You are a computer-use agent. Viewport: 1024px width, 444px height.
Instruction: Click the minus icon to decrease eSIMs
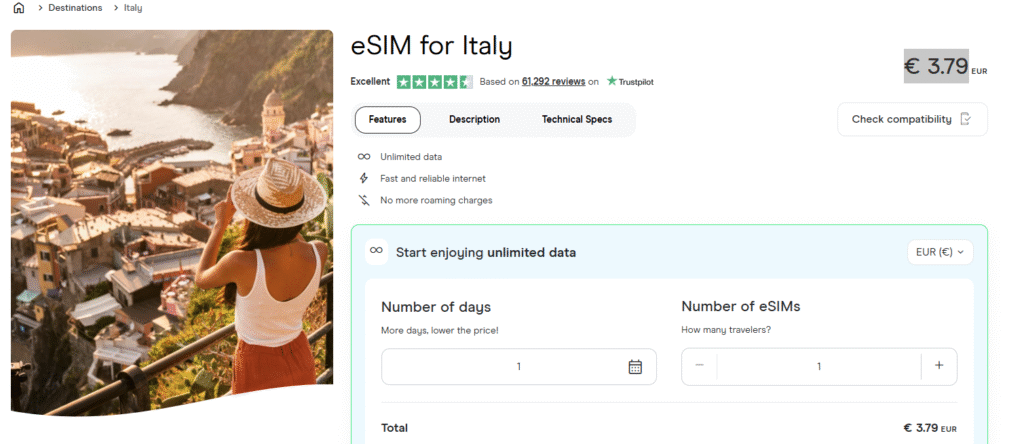point(699,366)
